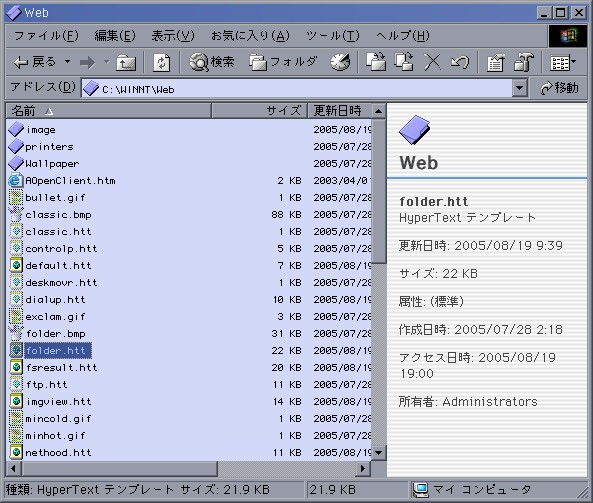Viewport: 593px width, 503px height.
Task: Open the Search (検索) toolbar button
Action: click(211, 62)
